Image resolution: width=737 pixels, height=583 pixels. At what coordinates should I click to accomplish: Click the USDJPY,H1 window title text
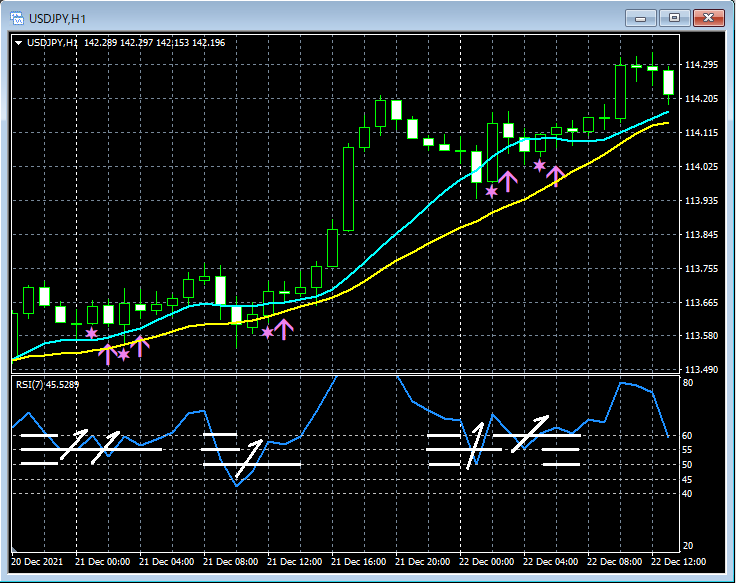pyautogui.click(x=57, y=19)
